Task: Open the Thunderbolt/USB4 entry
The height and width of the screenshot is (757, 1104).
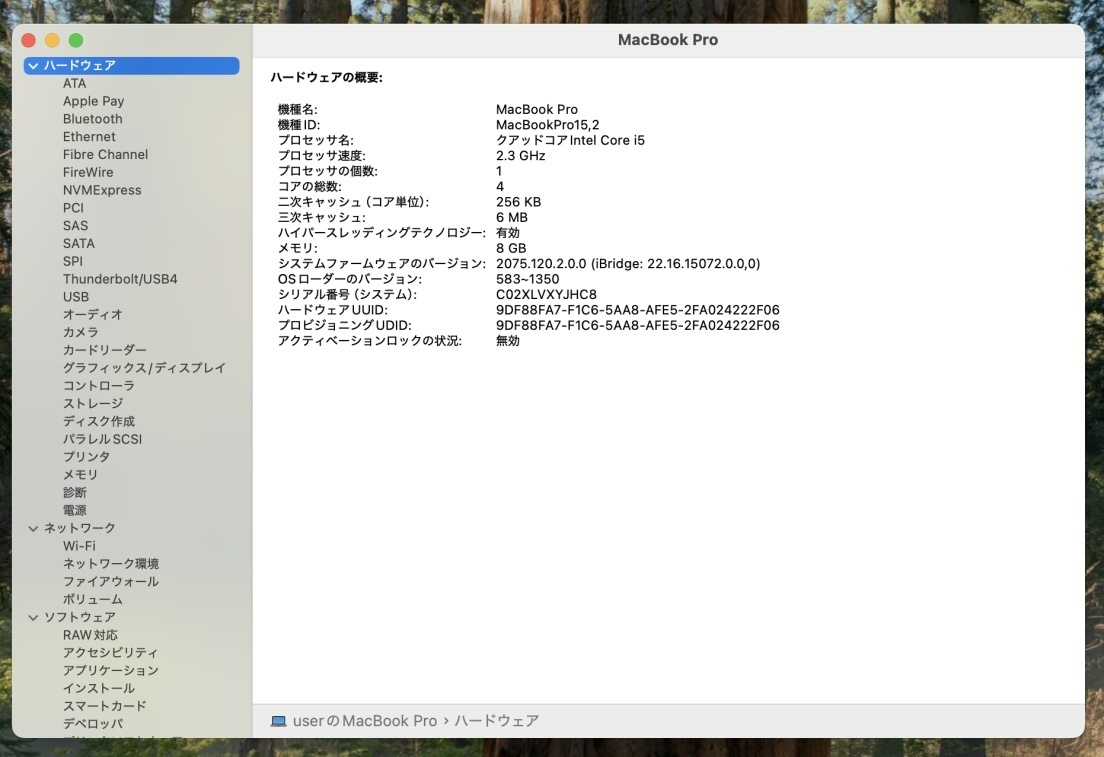Action: (120, 279)
